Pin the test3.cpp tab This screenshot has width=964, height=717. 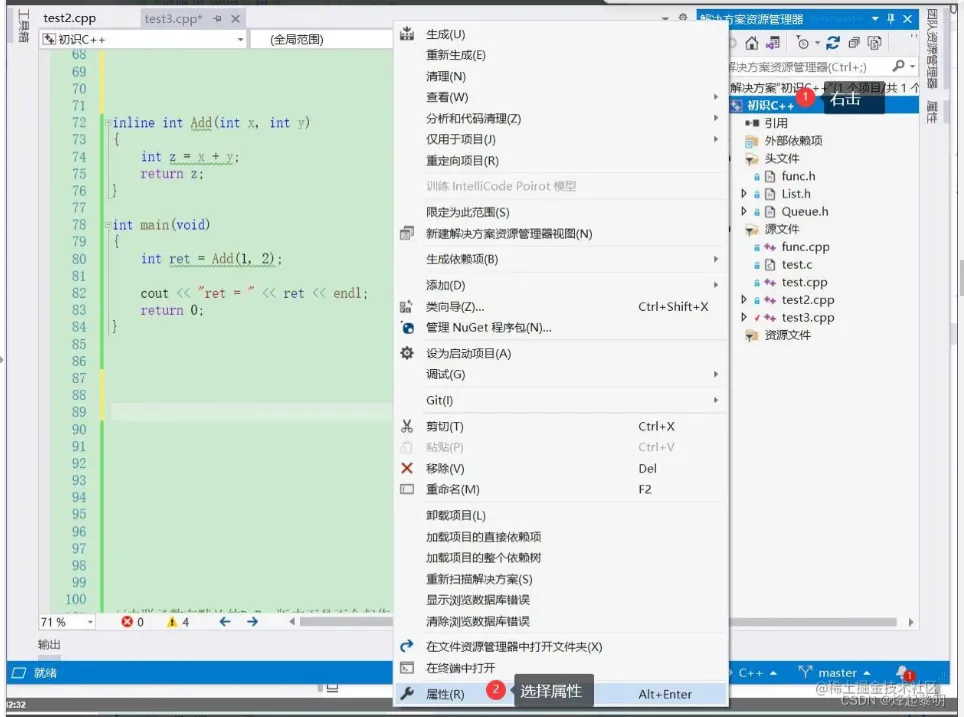[x=217, y=19]
